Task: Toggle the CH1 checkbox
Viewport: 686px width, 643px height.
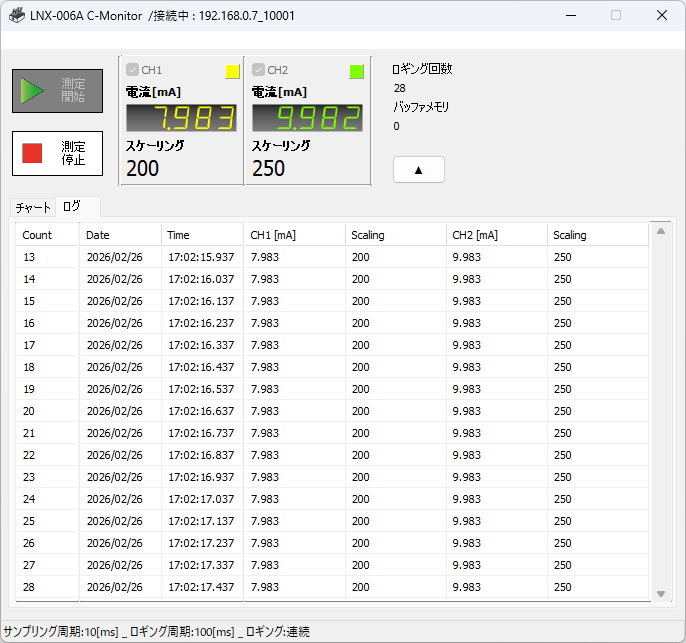Action: 132,70
